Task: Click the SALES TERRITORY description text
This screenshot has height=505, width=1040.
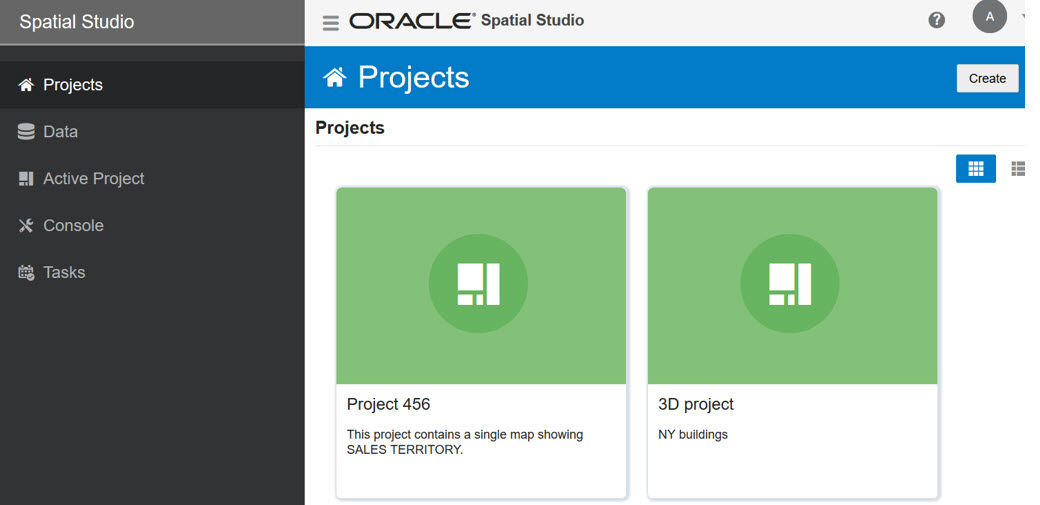Action: point(465,442)
